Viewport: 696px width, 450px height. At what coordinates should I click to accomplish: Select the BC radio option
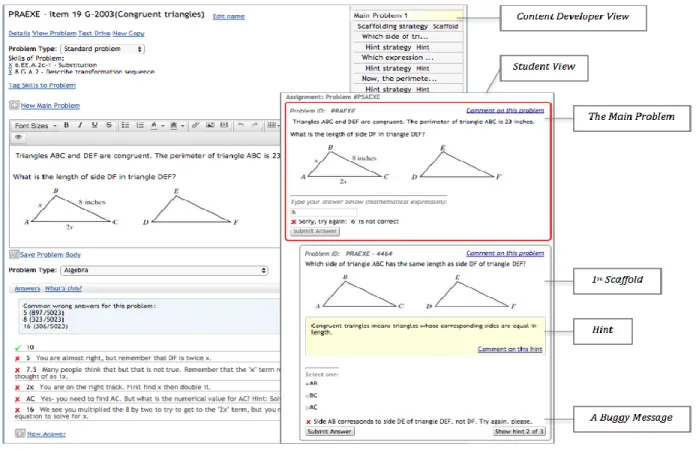(307, 395)
